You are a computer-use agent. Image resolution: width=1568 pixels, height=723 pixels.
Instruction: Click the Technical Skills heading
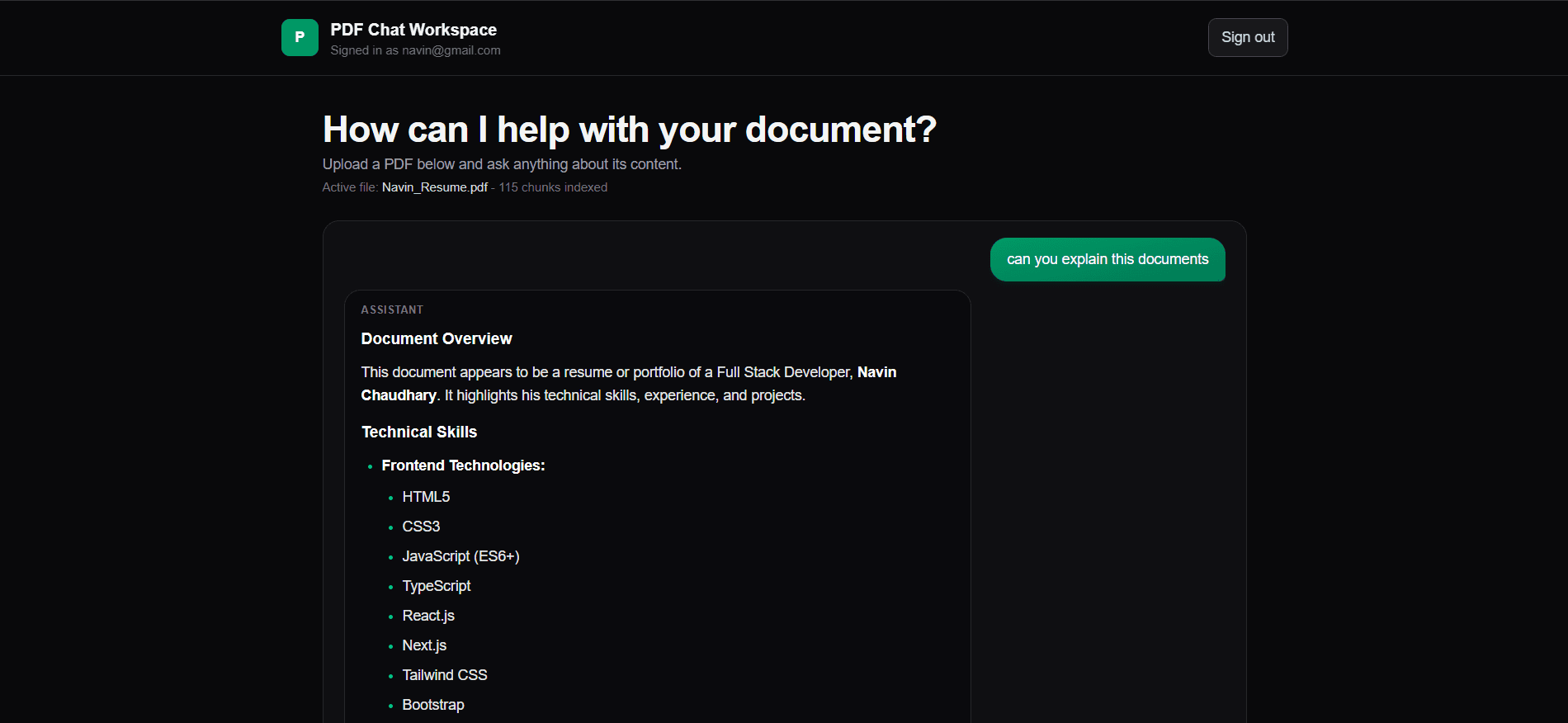point(419,432)
